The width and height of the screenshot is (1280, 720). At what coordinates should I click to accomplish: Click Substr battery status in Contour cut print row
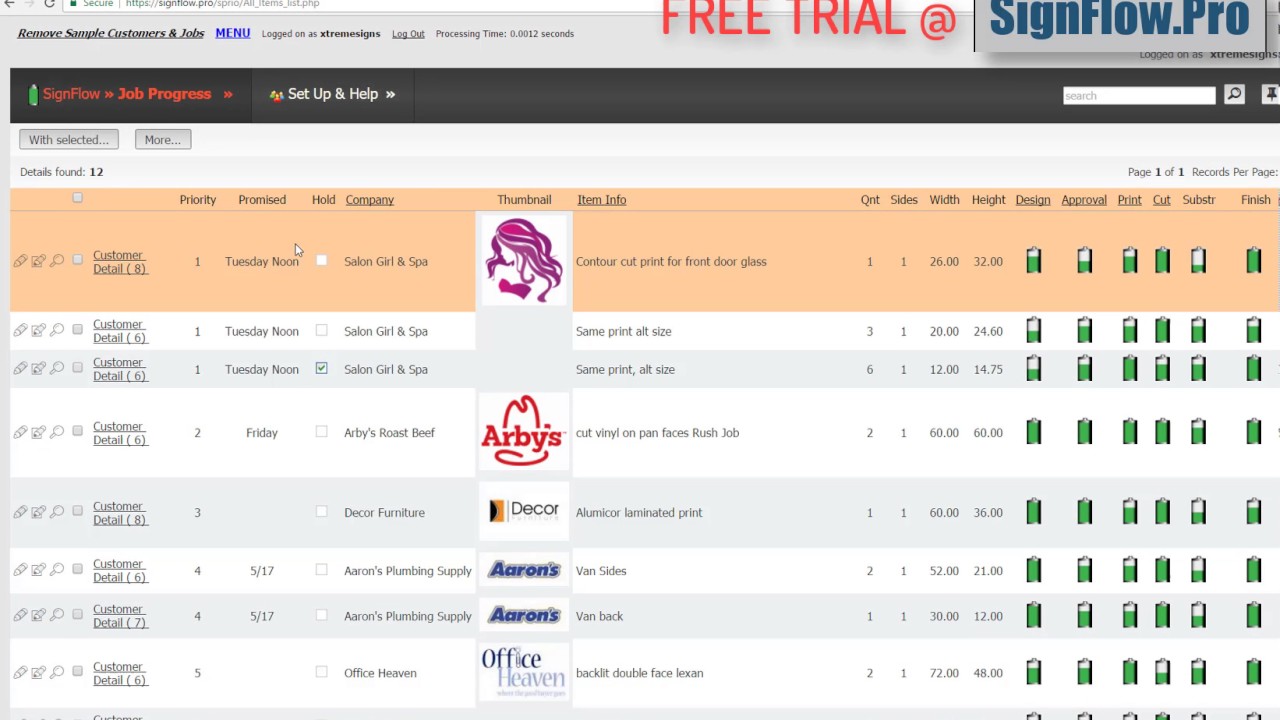[1198, 261]
